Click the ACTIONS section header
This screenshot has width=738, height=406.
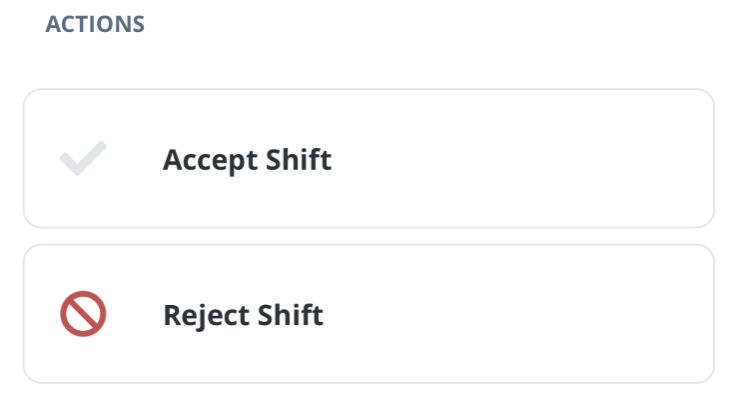pyautogui.click(x=95, y=24)
